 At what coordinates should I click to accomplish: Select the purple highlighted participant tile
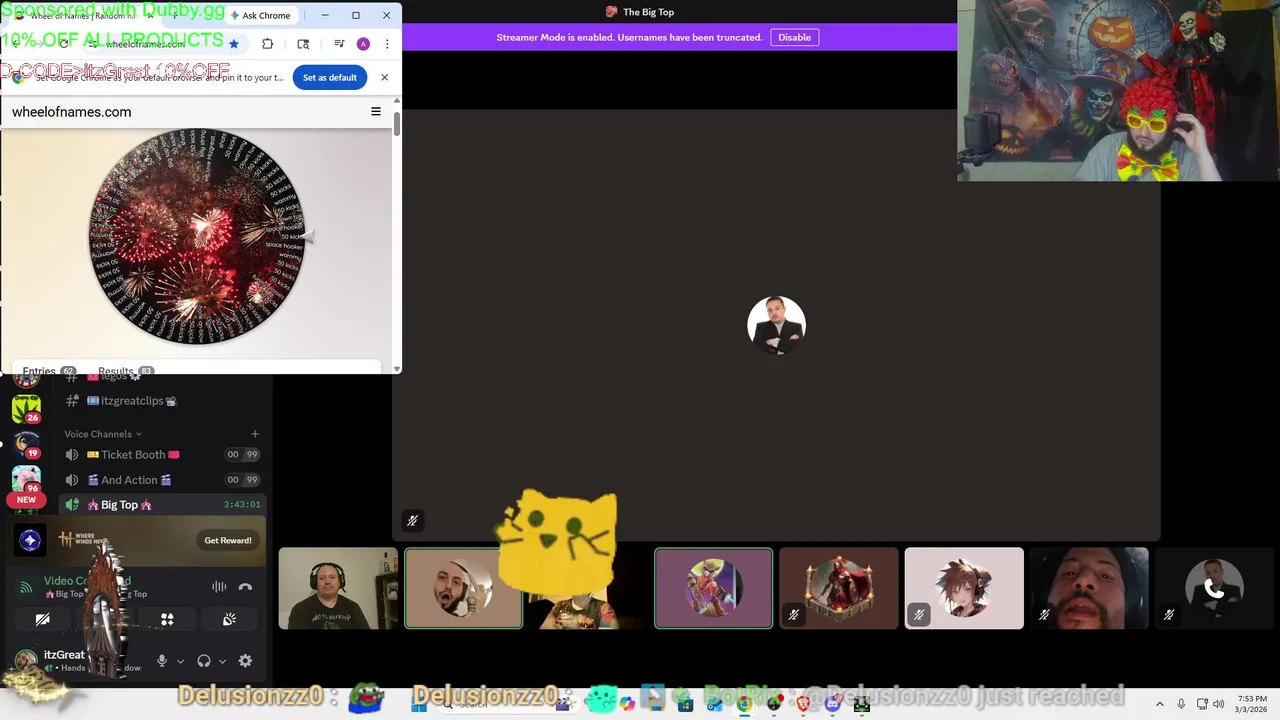click(x=713, y=588)
